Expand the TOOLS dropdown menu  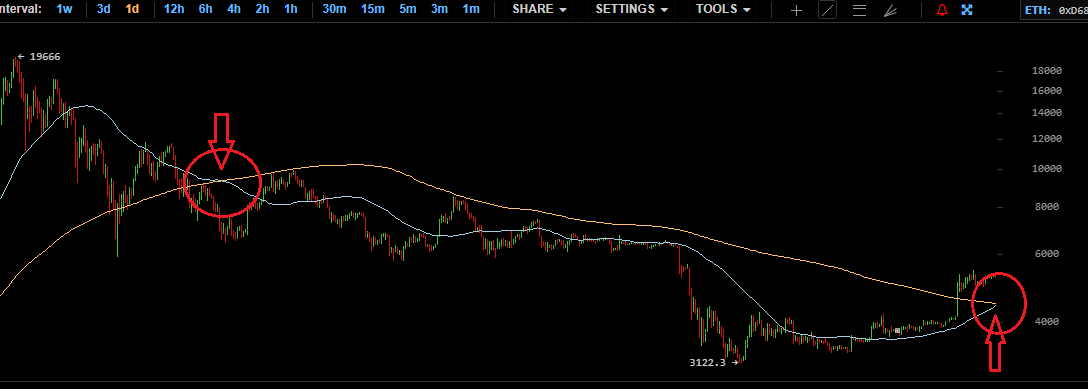pos(723,9)
